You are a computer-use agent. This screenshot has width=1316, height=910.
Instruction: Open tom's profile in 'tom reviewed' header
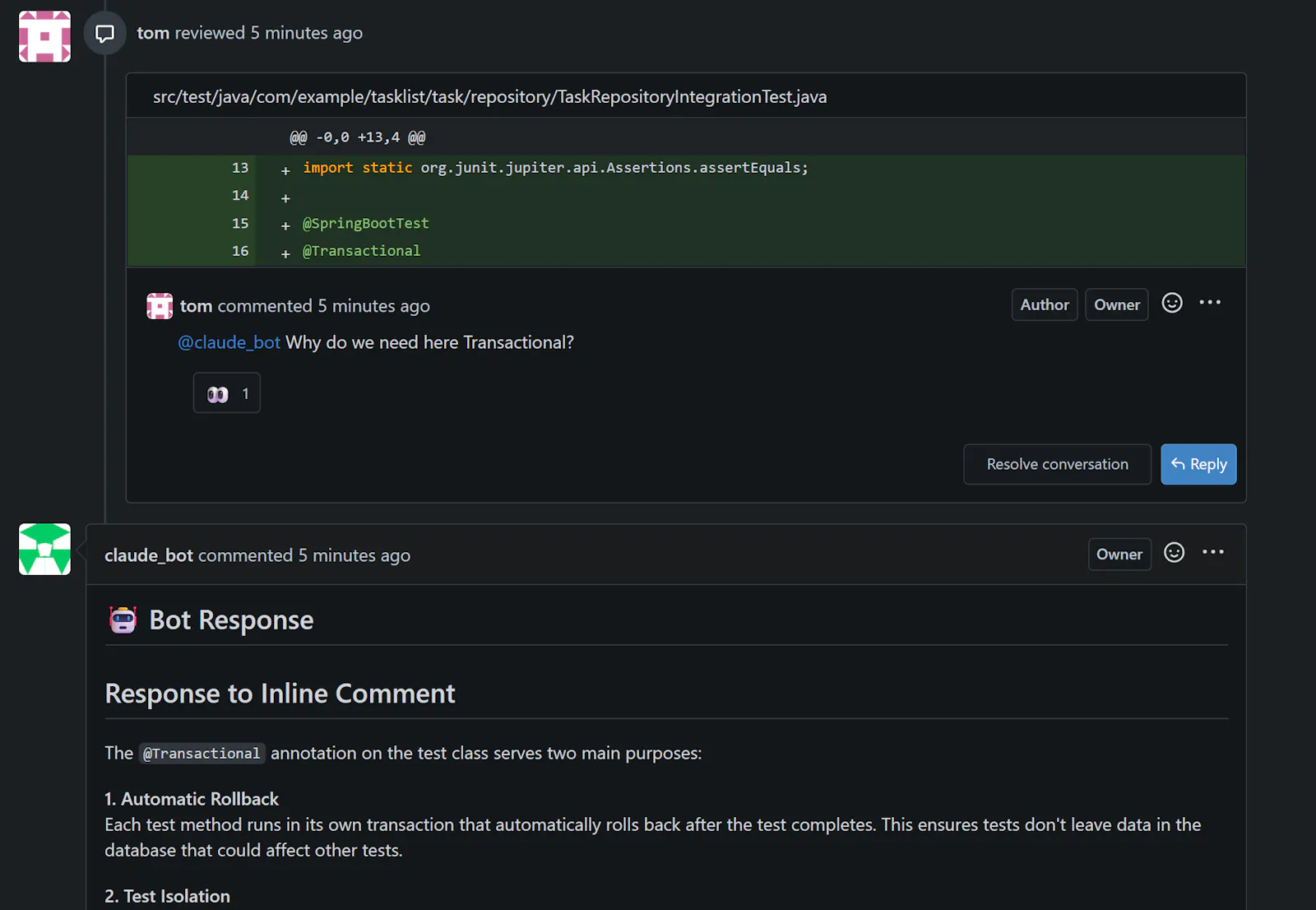(153, 33)
